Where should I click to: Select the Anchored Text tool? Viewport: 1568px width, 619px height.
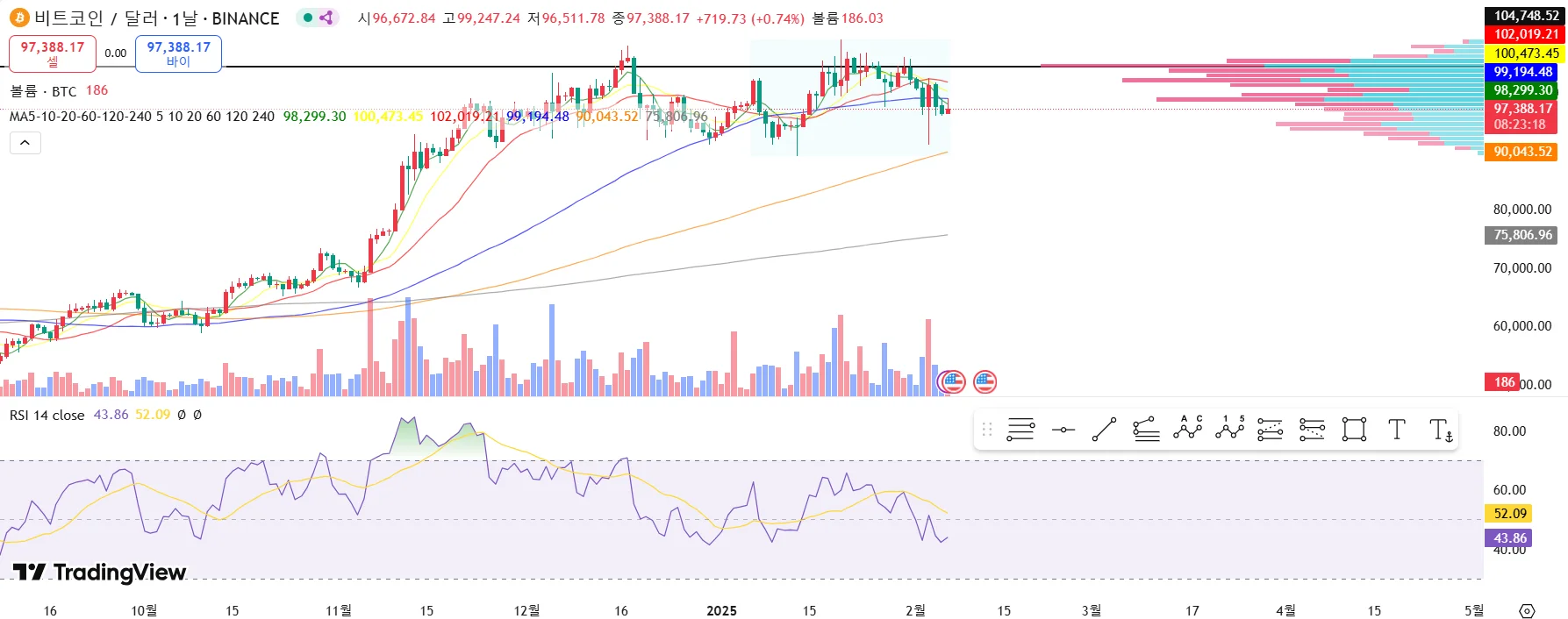[1441, 430]
